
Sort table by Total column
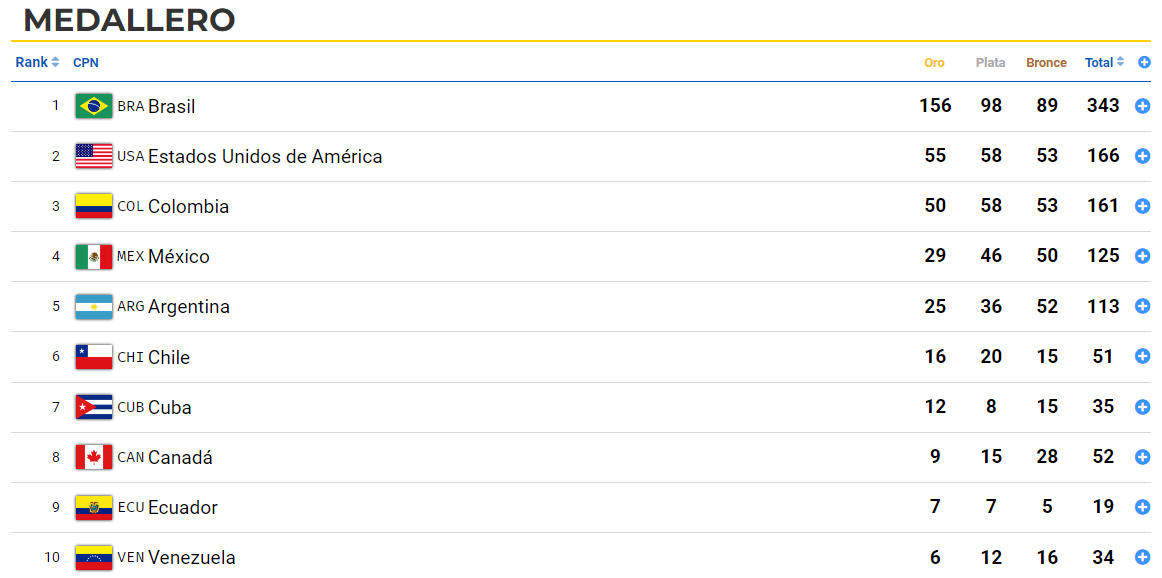pos(1104,63)
